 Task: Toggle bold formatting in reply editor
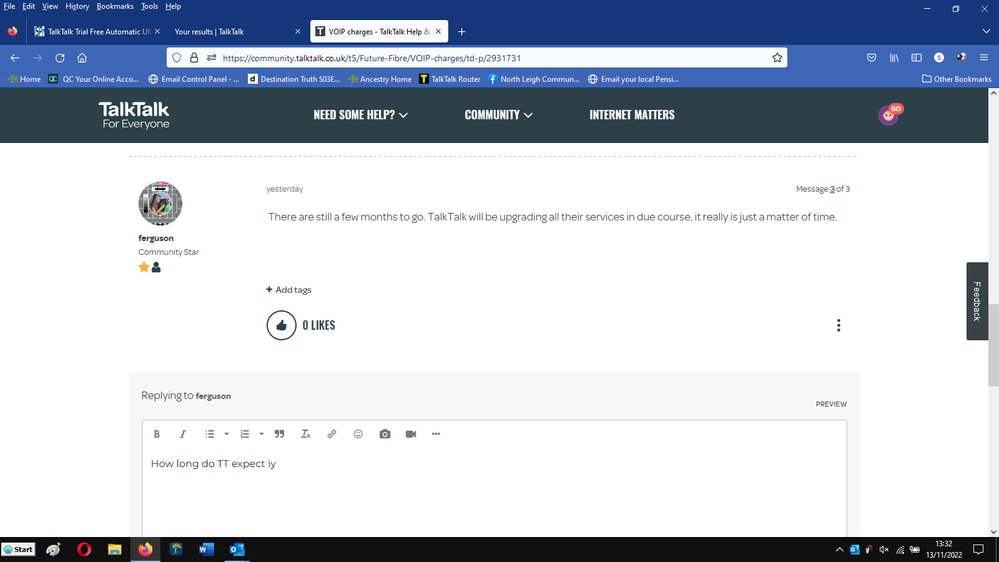tap(157, 434)
